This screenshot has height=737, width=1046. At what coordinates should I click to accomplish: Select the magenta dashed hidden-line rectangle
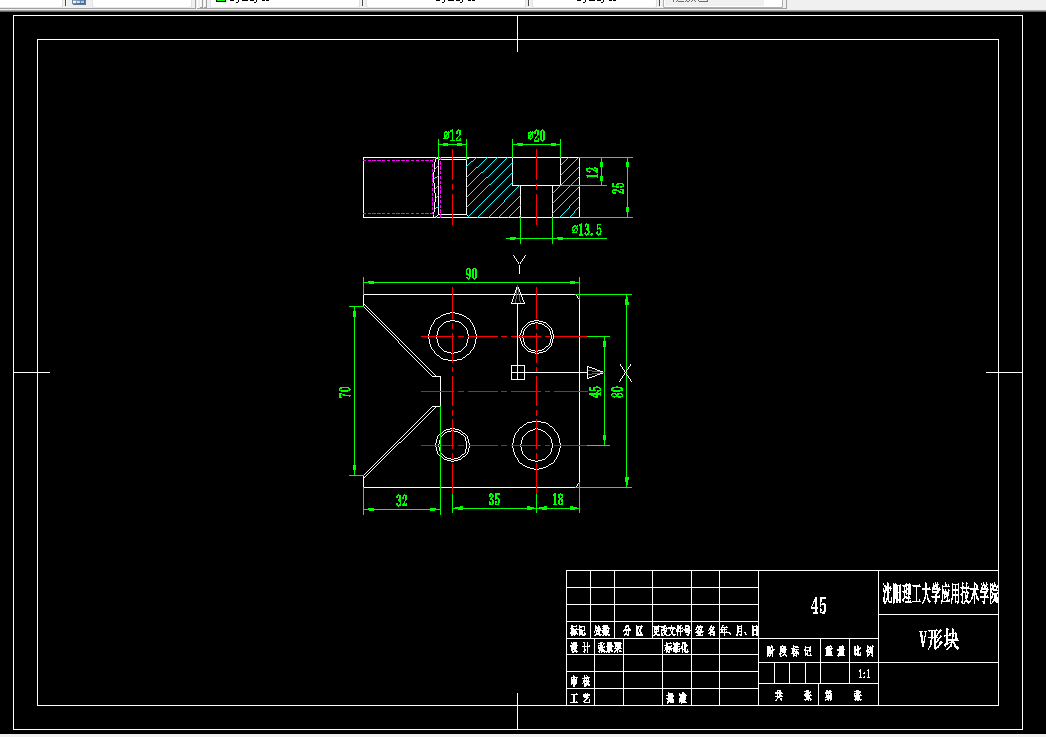tap(402, 187)
